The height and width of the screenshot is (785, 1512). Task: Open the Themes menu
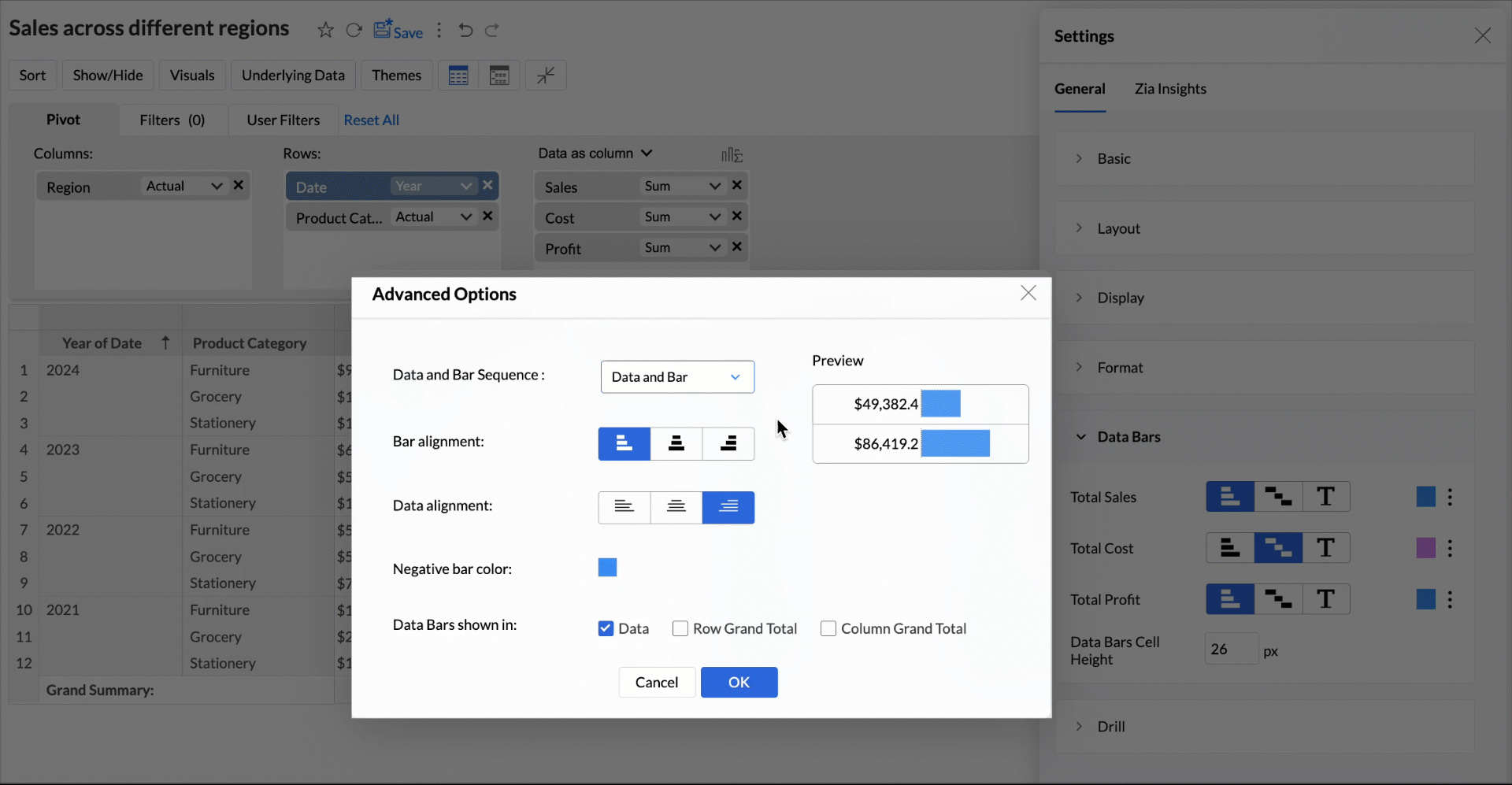click(397, 76)
